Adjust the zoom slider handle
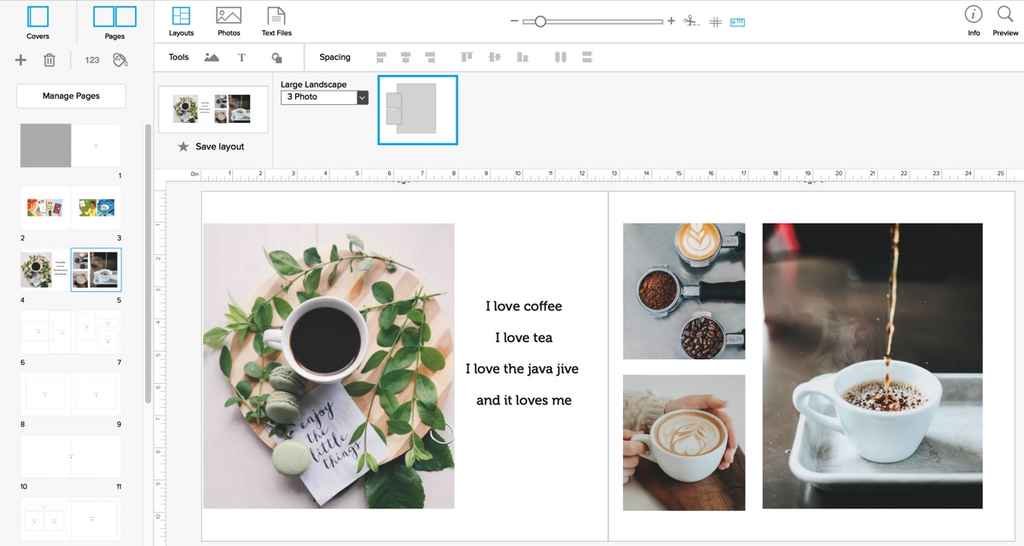 click(539, 22)
